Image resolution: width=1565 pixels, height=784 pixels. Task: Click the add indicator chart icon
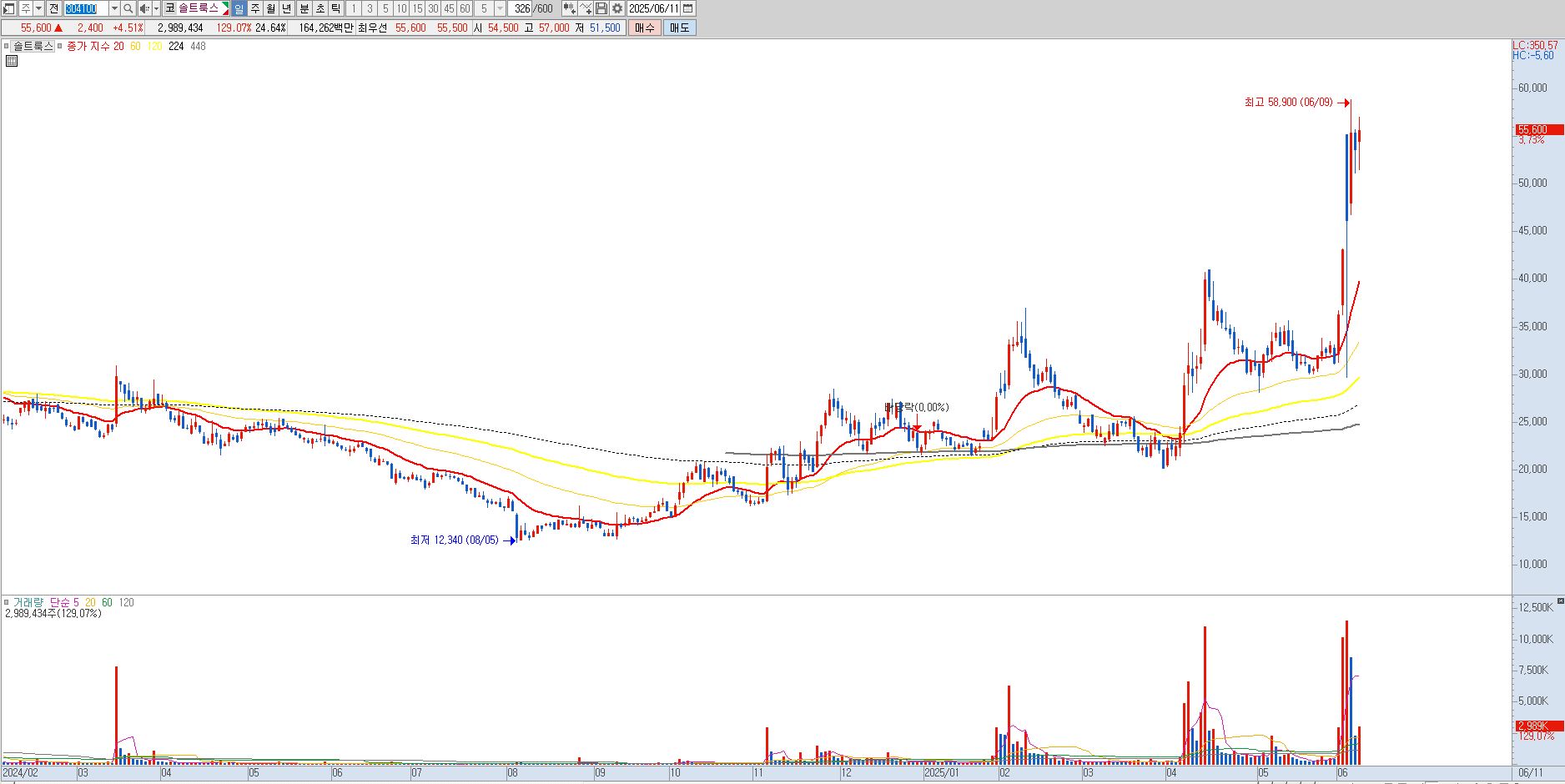tap(585, 8)
